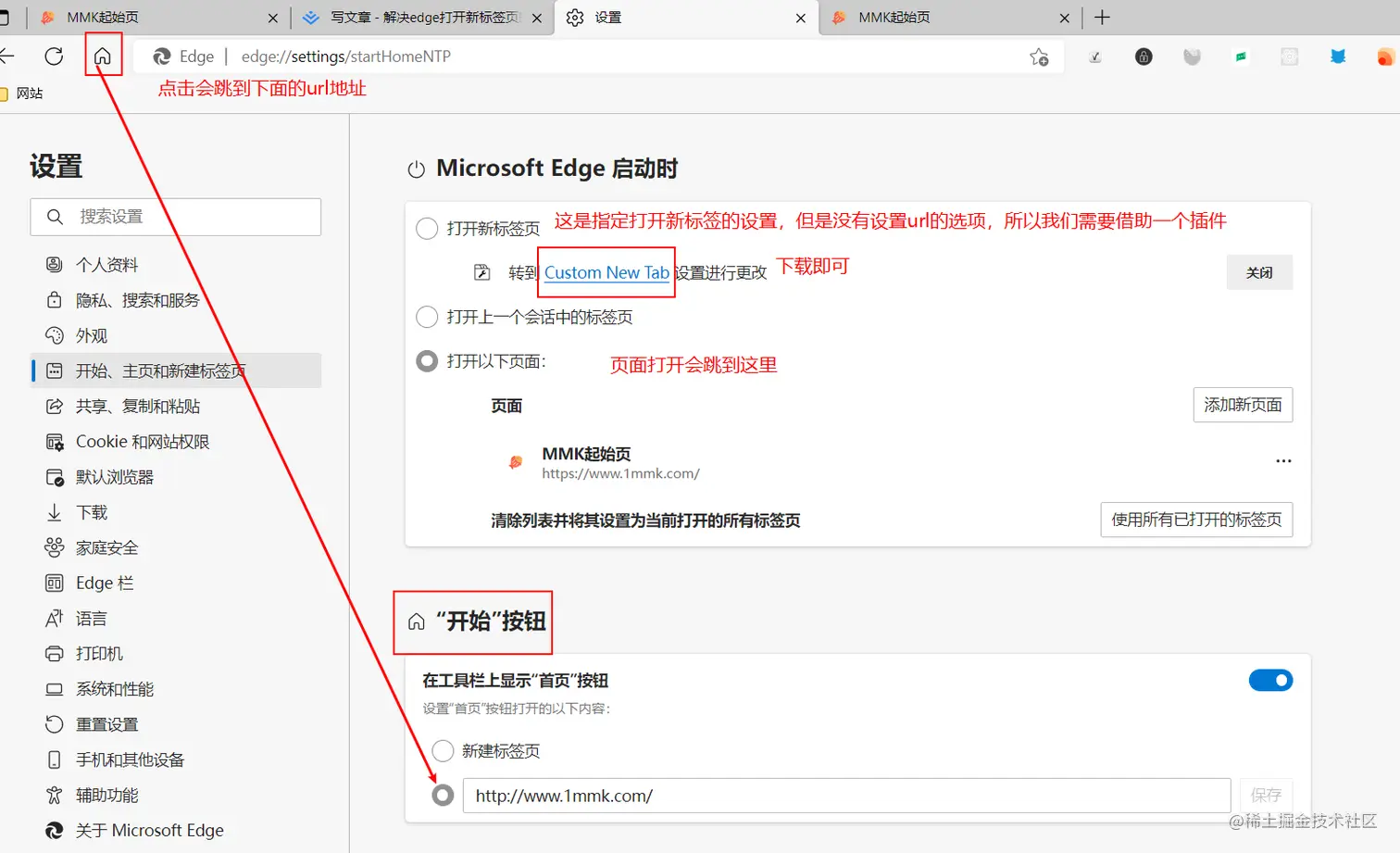
Task: Click the 搜索设置 search box
Action: tap(176, 217)
